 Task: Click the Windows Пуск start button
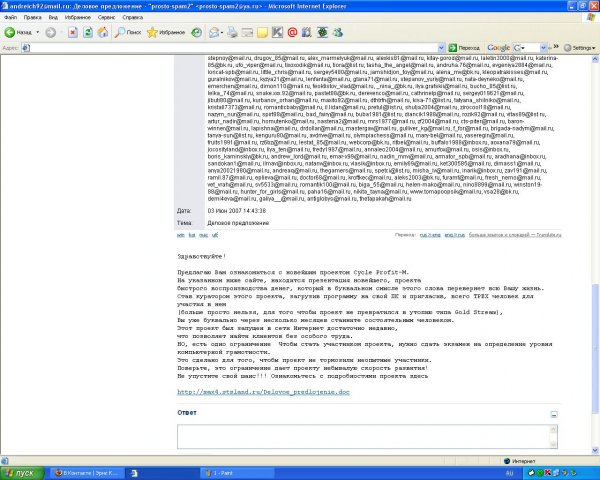(22, 471)
